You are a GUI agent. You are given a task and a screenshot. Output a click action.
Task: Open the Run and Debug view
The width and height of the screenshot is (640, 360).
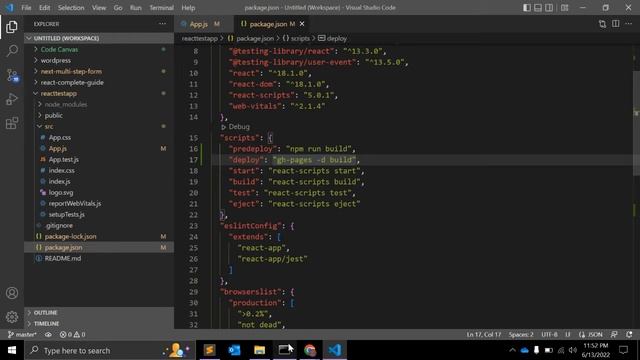(x=12, y=99)
